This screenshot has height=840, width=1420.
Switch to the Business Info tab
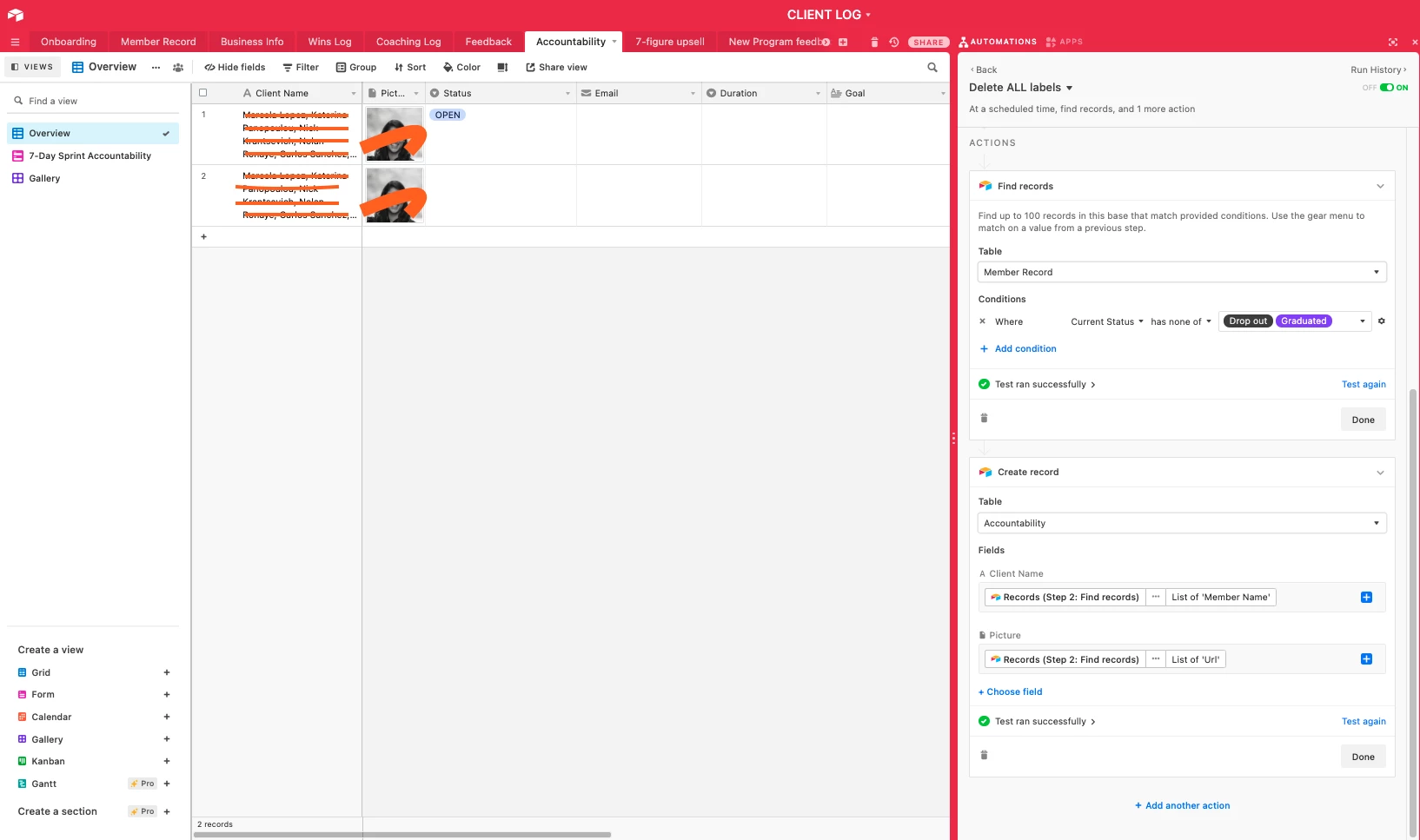[x=252, y=42]
